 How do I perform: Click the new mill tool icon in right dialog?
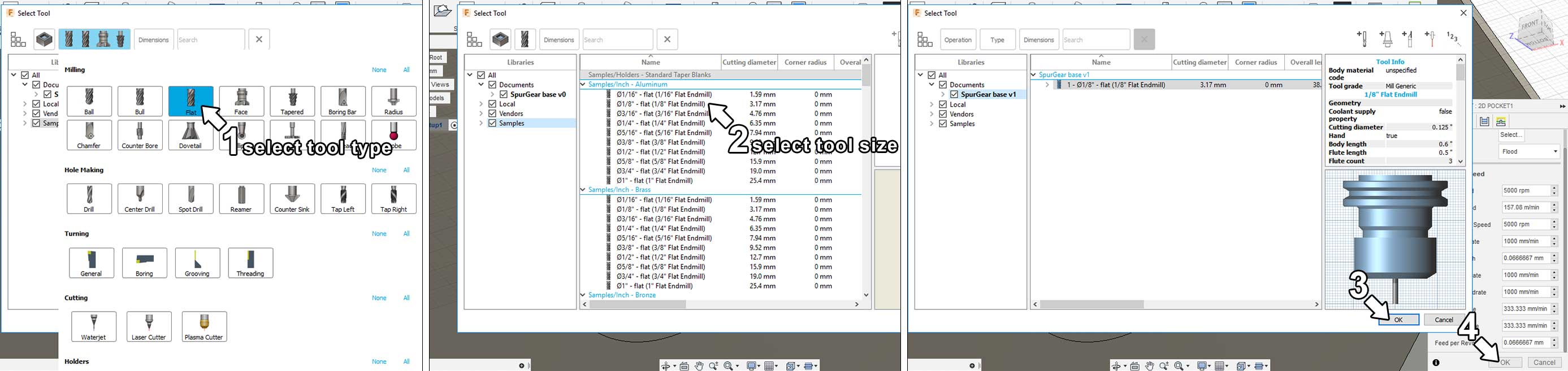coord(1363,39)
